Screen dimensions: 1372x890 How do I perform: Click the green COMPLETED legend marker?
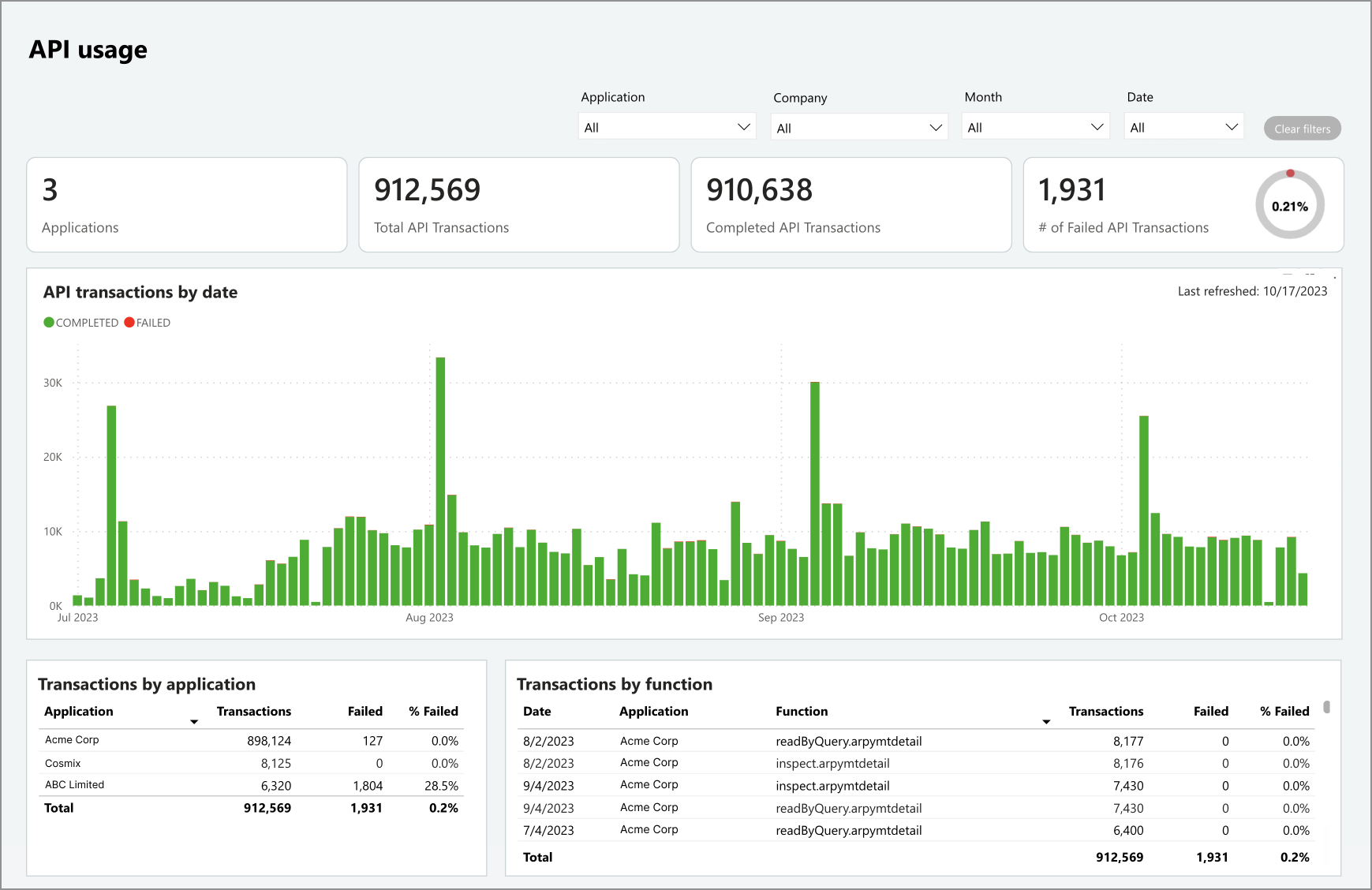(49, 323)
